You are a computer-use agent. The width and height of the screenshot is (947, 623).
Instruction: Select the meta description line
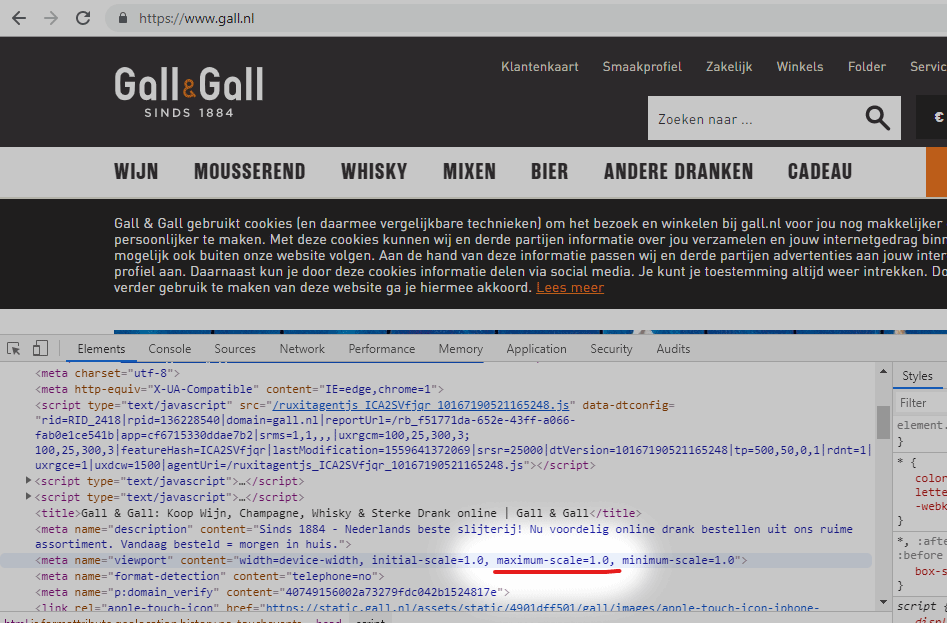pyautogui.click(x=444, y=536)
